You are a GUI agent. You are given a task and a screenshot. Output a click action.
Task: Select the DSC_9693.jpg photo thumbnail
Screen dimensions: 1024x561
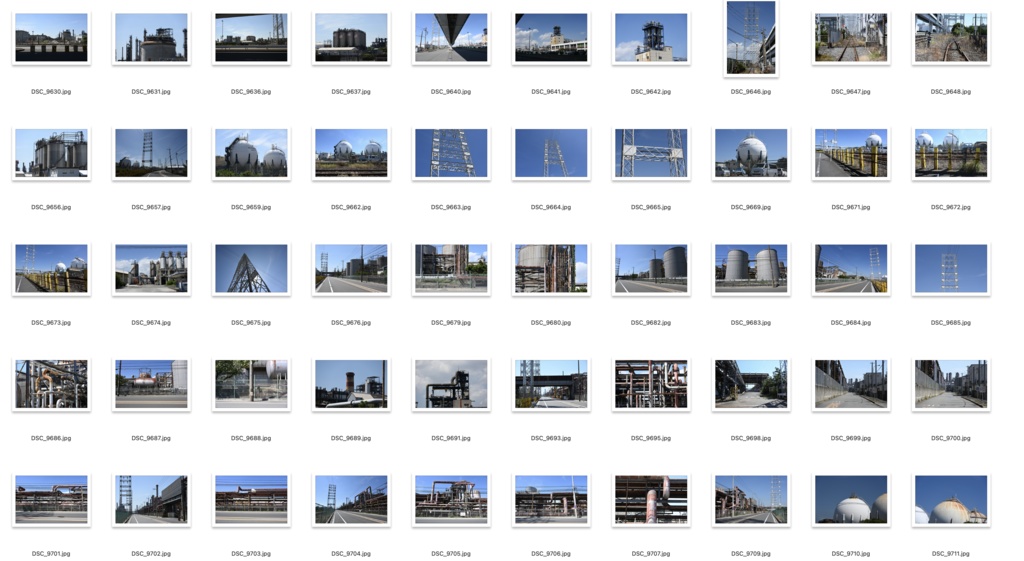click(x=551, y=385)
